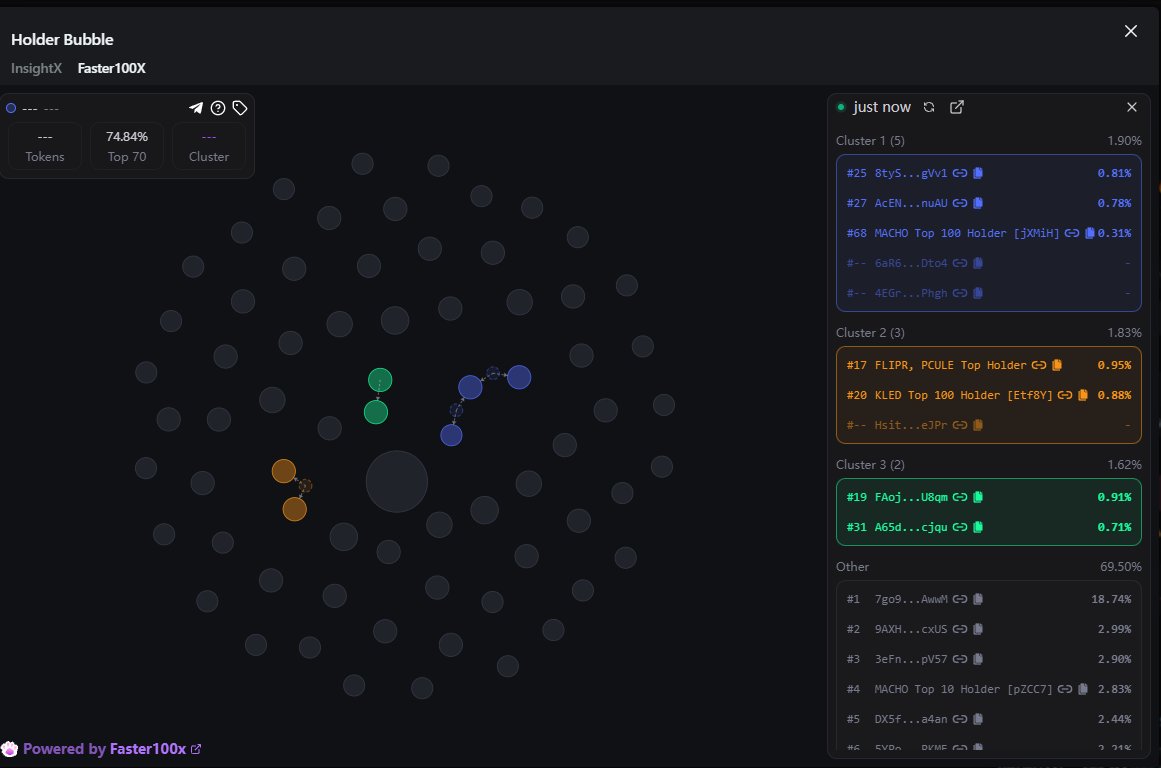Click the Cluster 1 (5) header
The height and width of the screenshot is (768, 1161).
click(870, 141)
